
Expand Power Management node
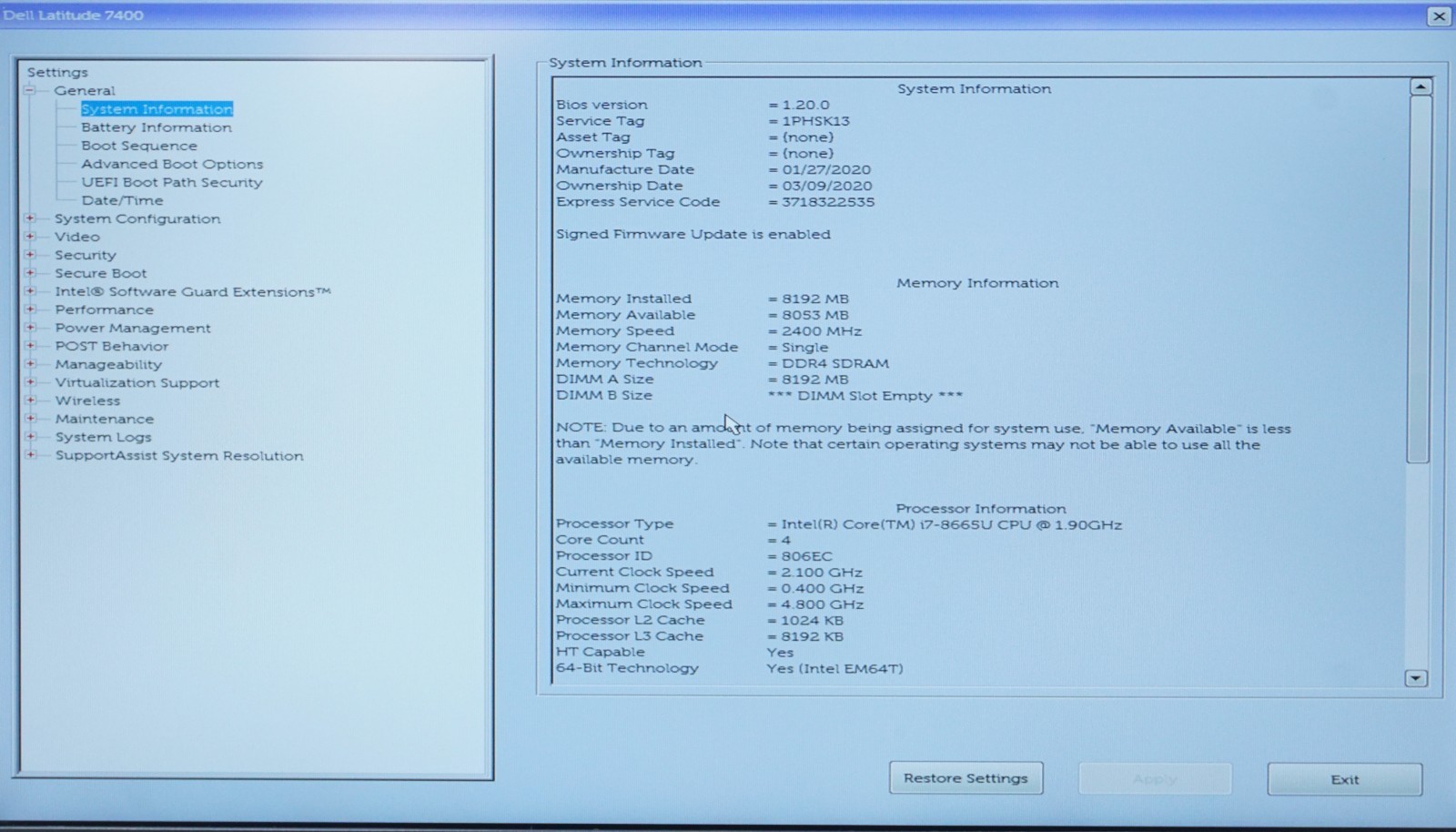tap(30, 328)
